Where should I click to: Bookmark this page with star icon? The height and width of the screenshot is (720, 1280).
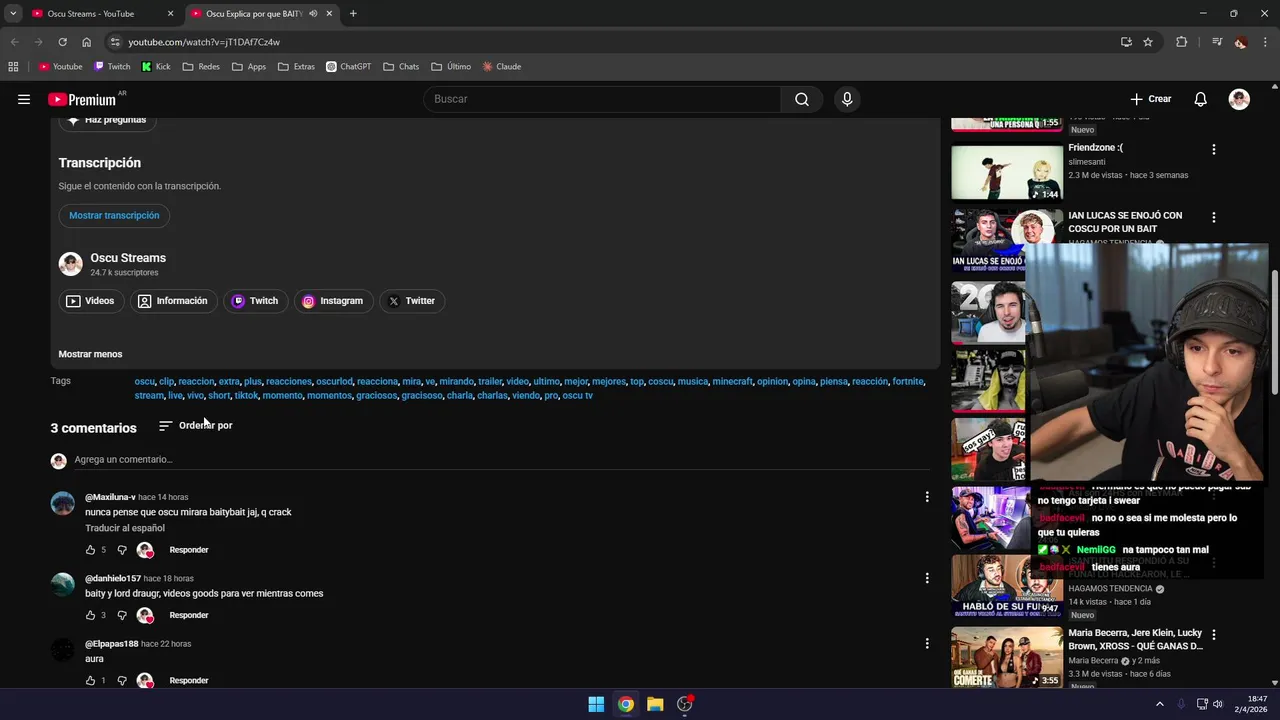coord(1148,42)
